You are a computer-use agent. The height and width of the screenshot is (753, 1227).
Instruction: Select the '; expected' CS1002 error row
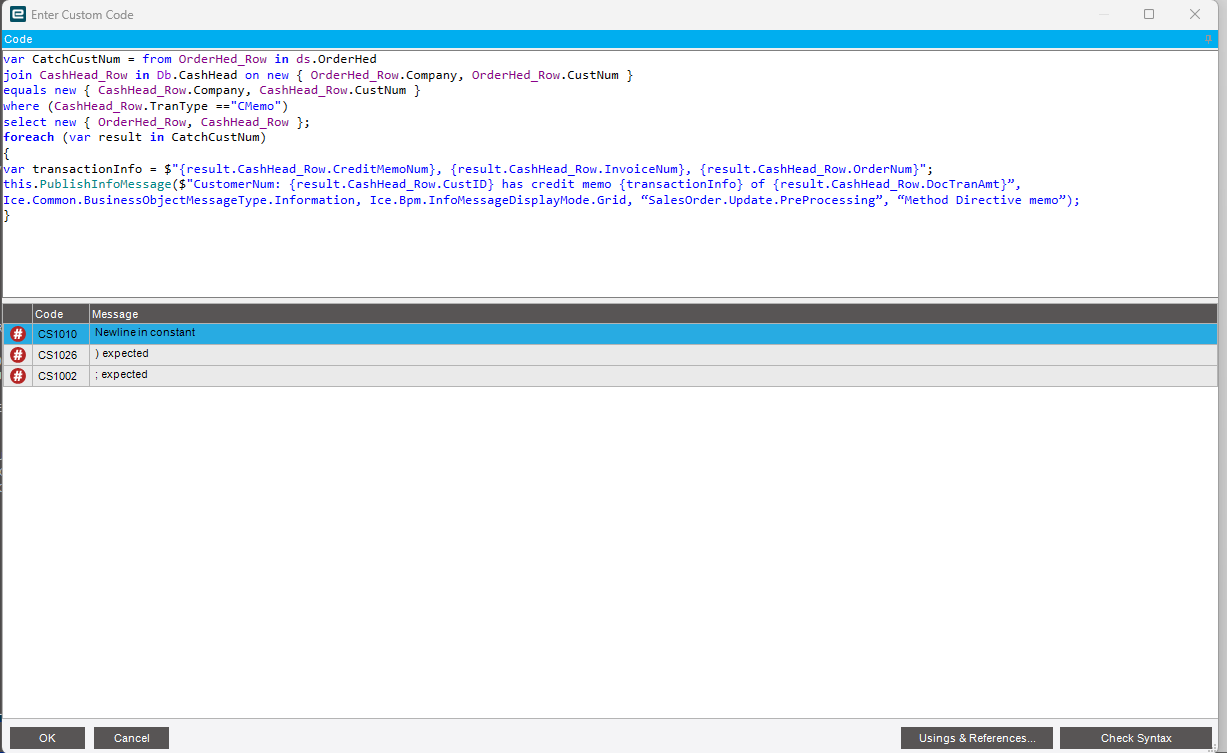300,375
